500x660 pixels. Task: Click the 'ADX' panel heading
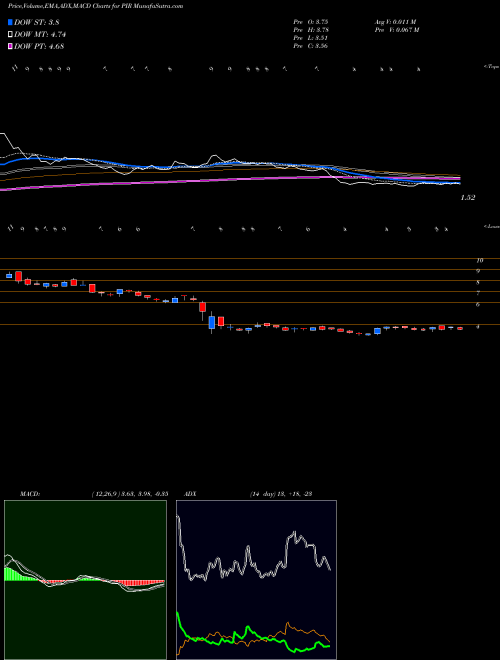190,494
